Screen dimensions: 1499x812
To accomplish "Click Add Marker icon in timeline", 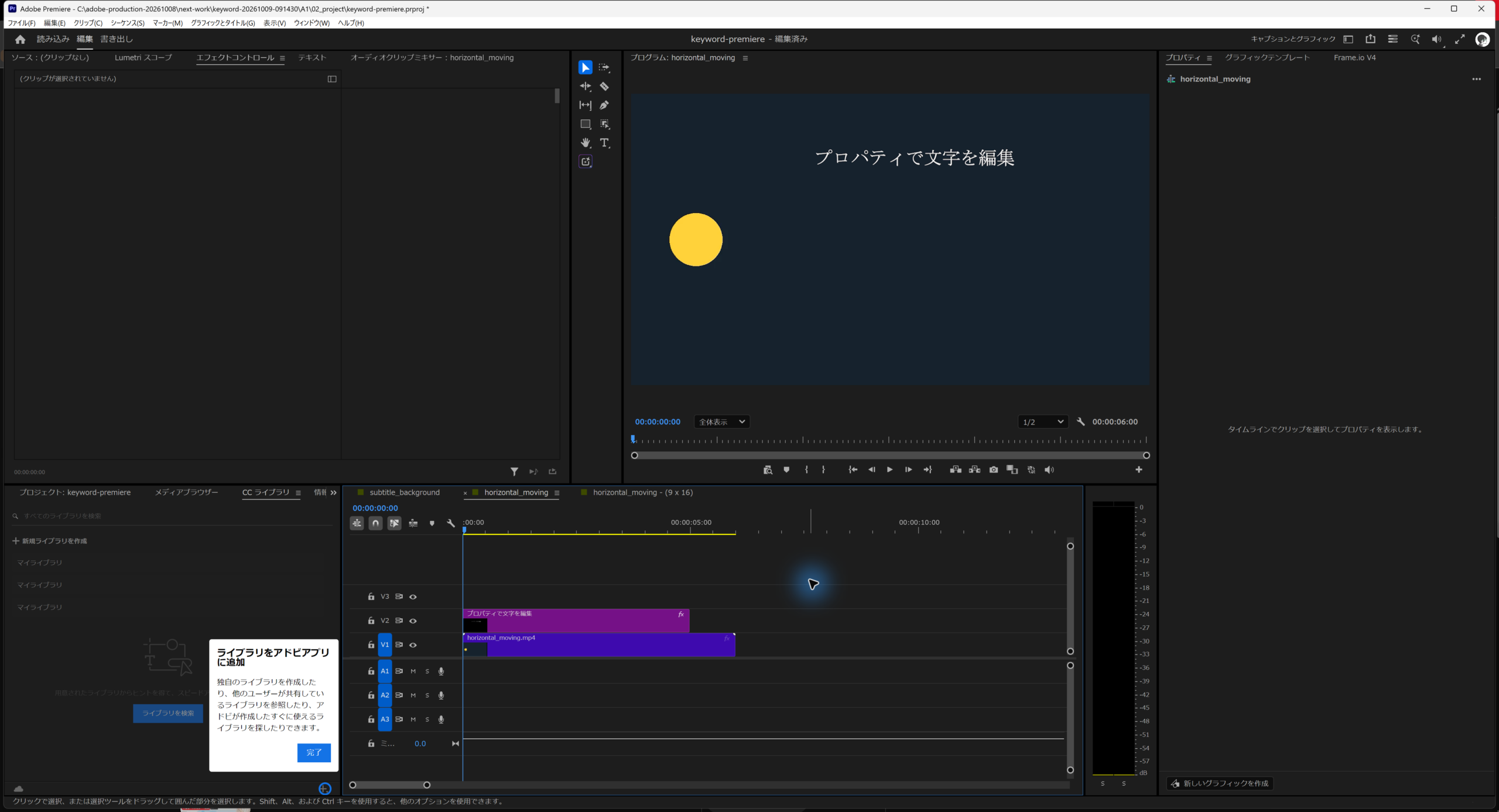I will point(432,523).
